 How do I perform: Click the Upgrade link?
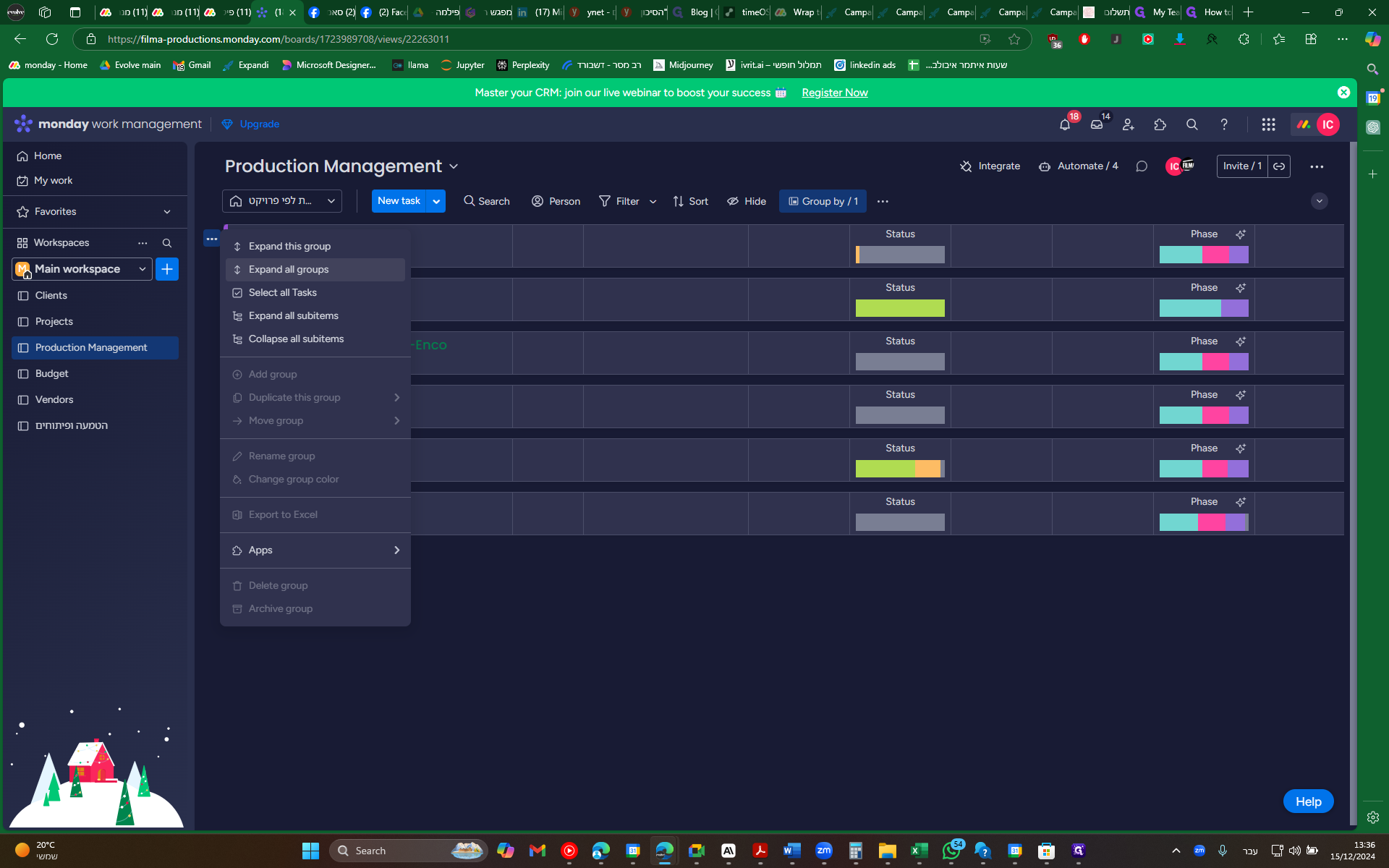[x=250, y=124]
